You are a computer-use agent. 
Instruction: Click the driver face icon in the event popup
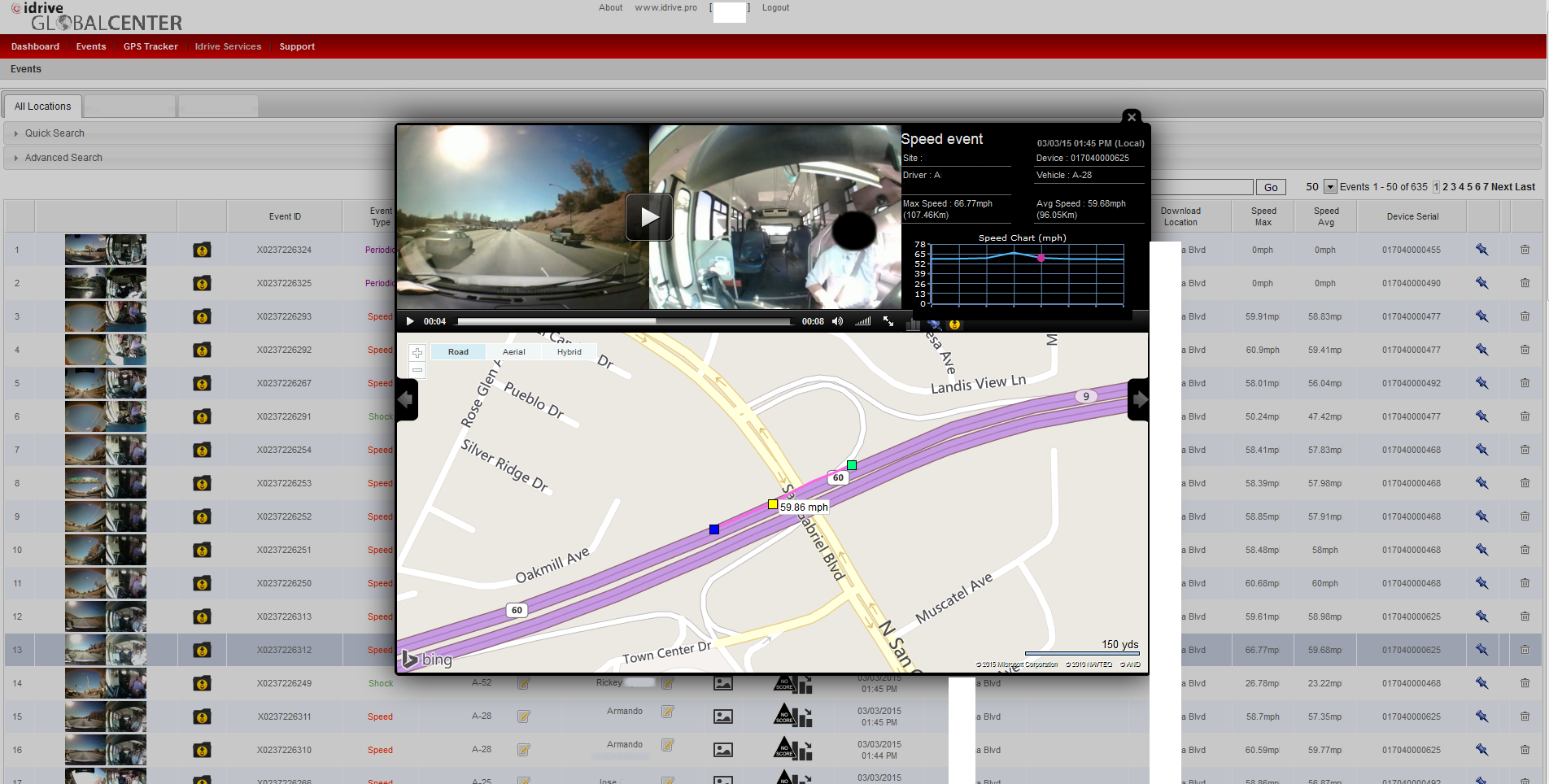click(953, 324)
